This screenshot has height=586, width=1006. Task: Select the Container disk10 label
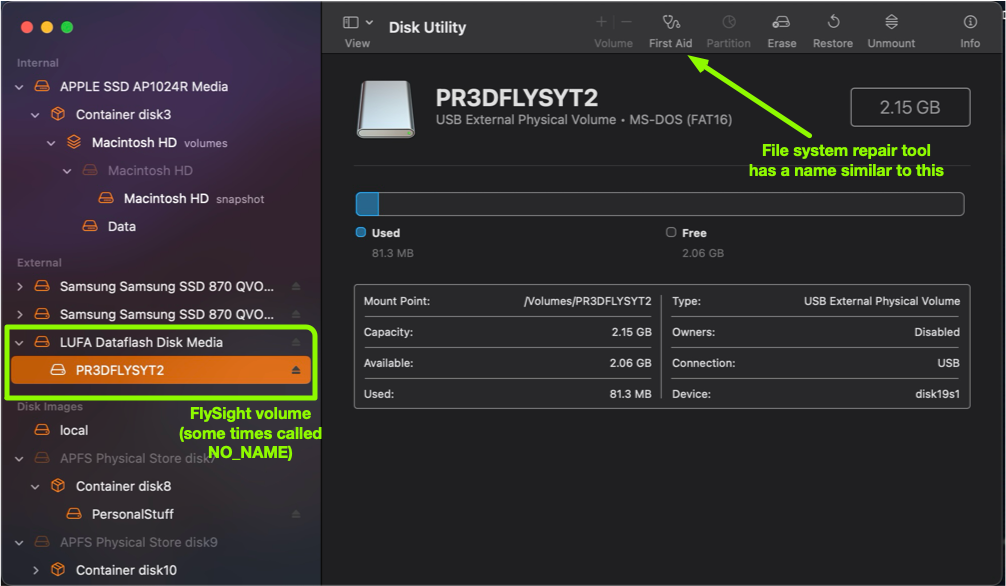pos(126,570)
